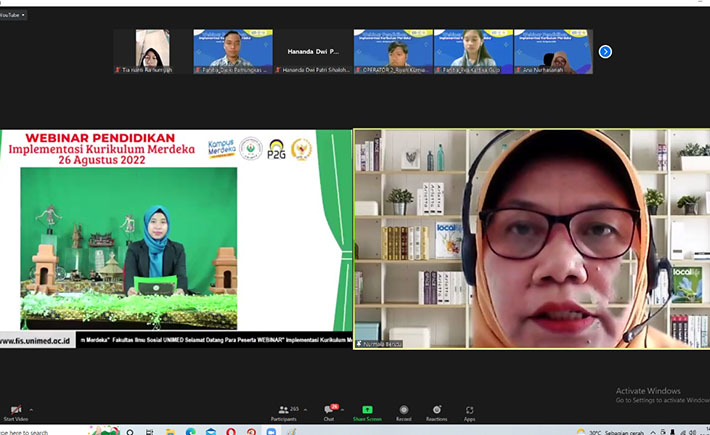Image resolution: width=710 pixels, height=435 pixels.
Task: Show hidden system tray icons chevron
Action: 653,432
